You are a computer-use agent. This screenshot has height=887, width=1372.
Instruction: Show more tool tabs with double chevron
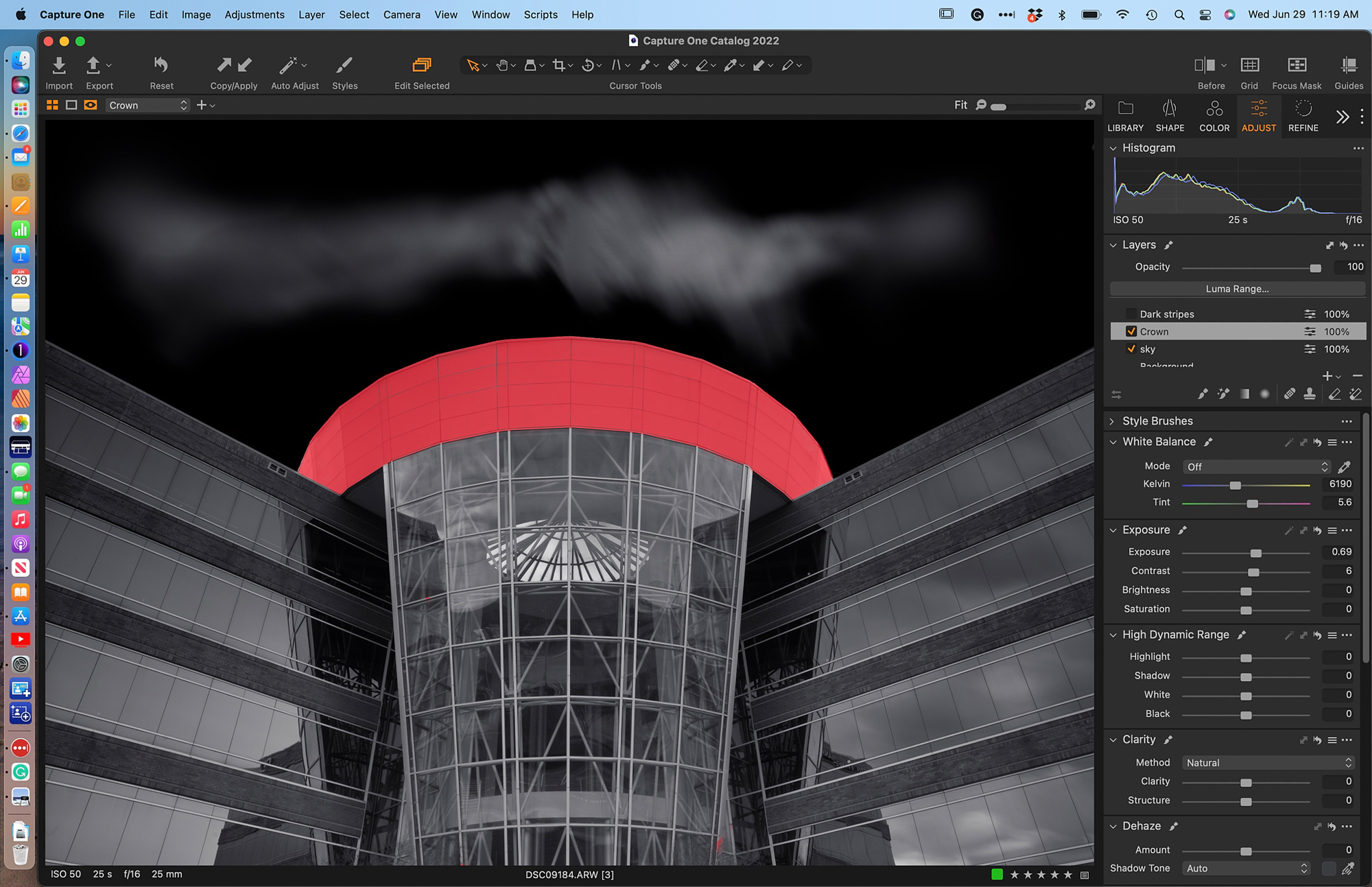click(x=1342, y=117)
